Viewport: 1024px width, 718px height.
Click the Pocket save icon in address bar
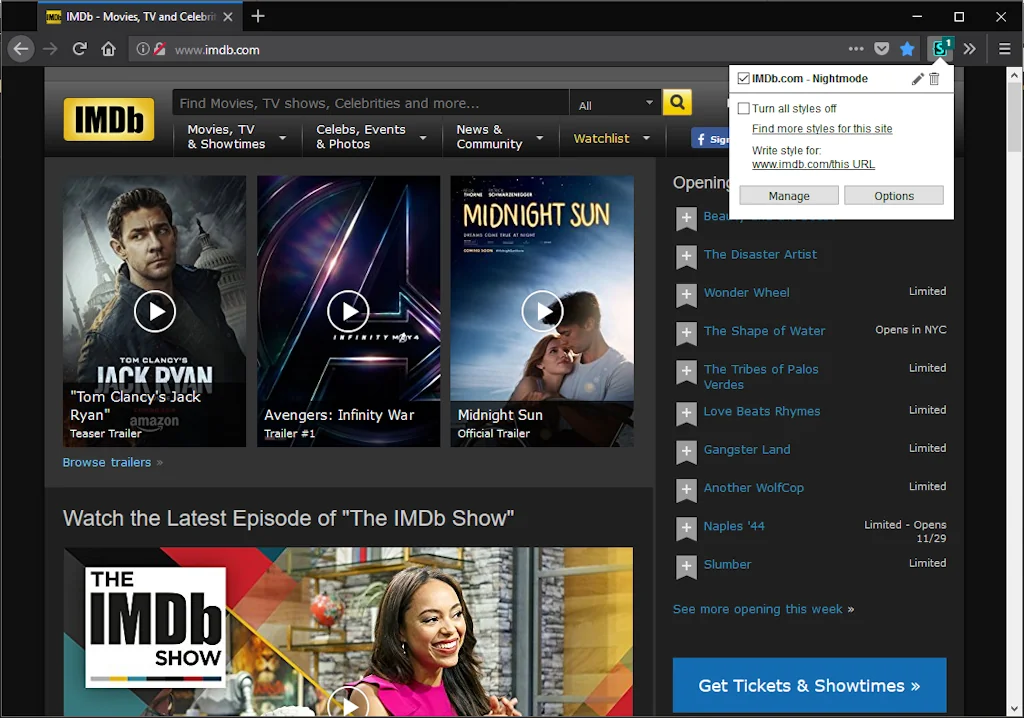pos(882,49)
